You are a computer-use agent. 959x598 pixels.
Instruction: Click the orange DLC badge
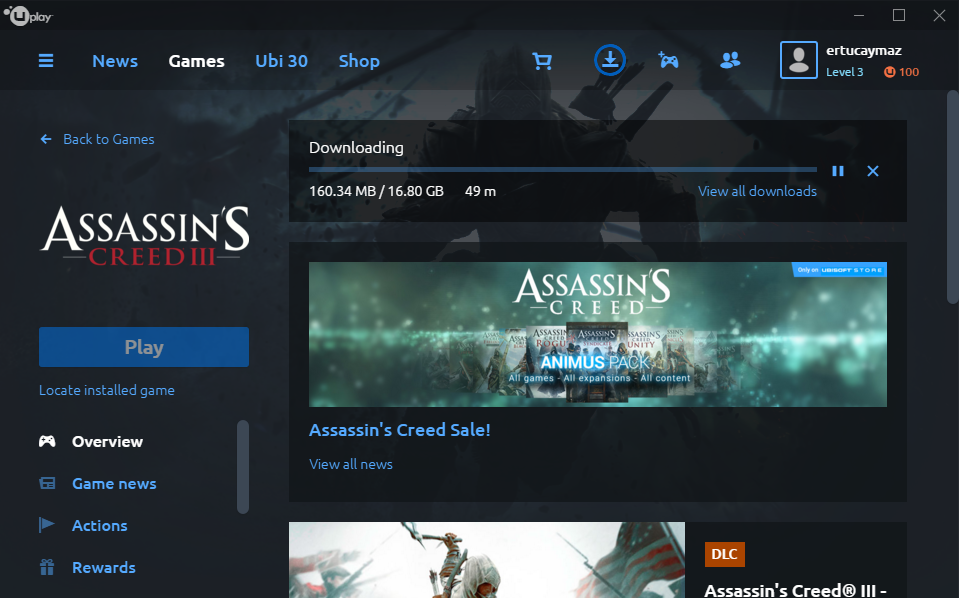pos(725,554)
